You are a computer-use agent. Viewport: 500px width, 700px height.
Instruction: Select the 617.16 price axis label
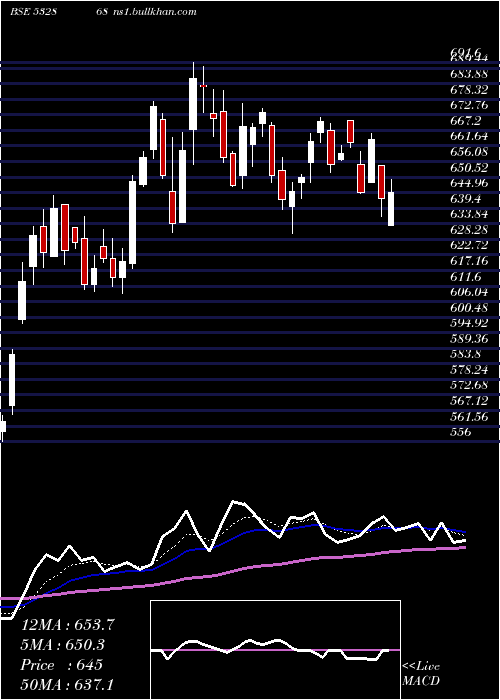point(468,261)
